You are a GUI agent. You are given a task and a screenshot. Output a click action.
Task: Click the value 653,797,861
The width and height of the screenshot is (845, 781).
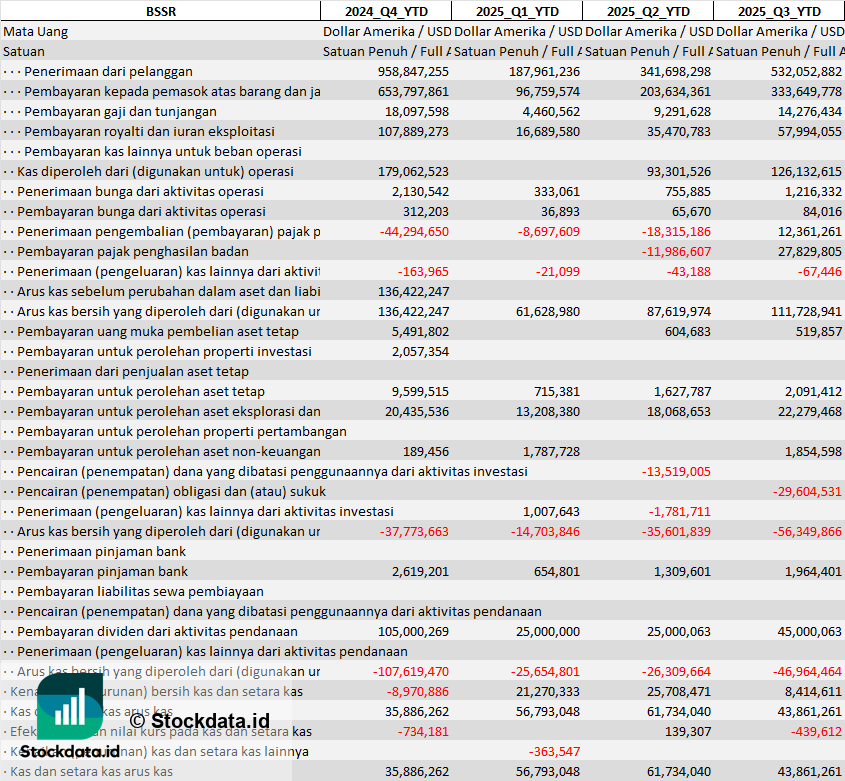[413, 91]
